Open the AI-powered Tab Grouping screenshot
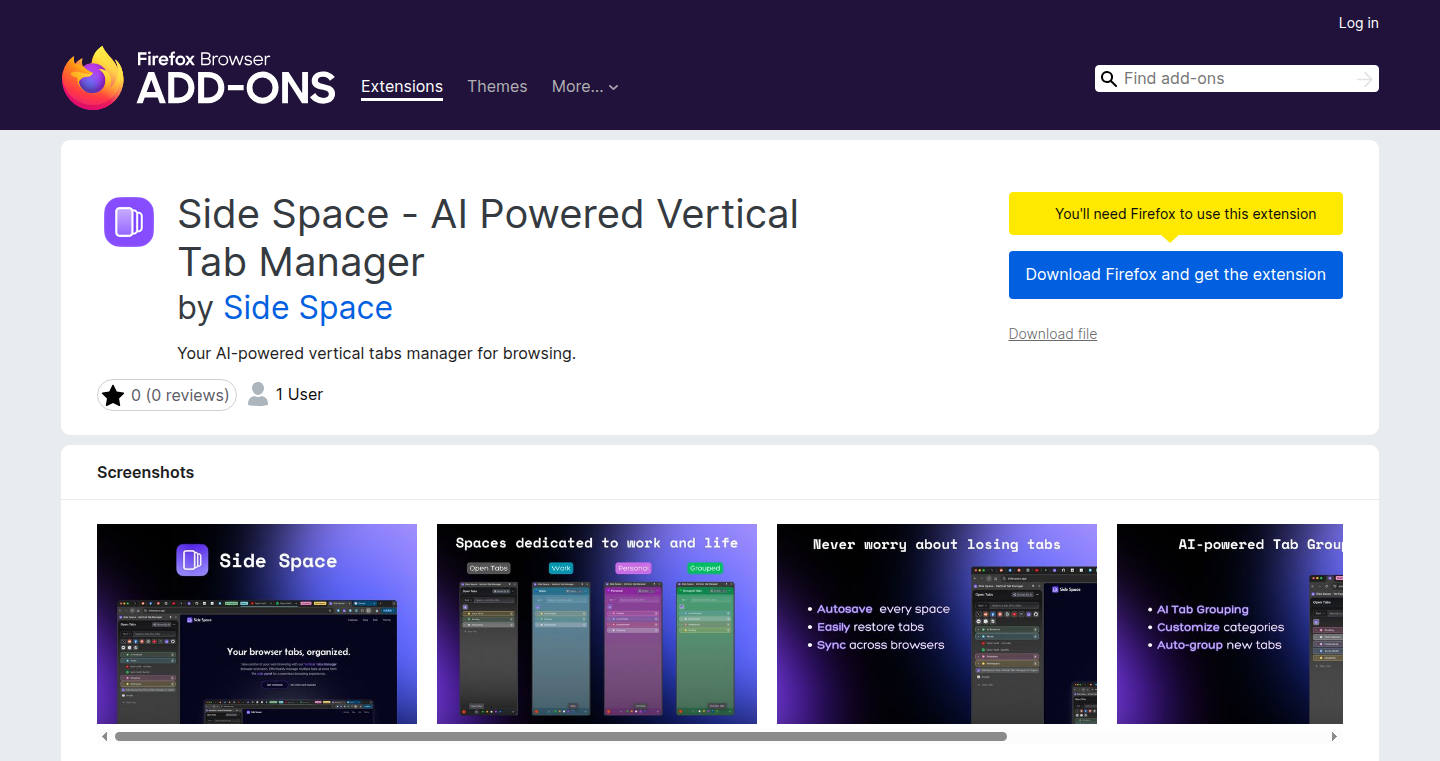This screenshot has height=761, width=1440. [1230, 624]
